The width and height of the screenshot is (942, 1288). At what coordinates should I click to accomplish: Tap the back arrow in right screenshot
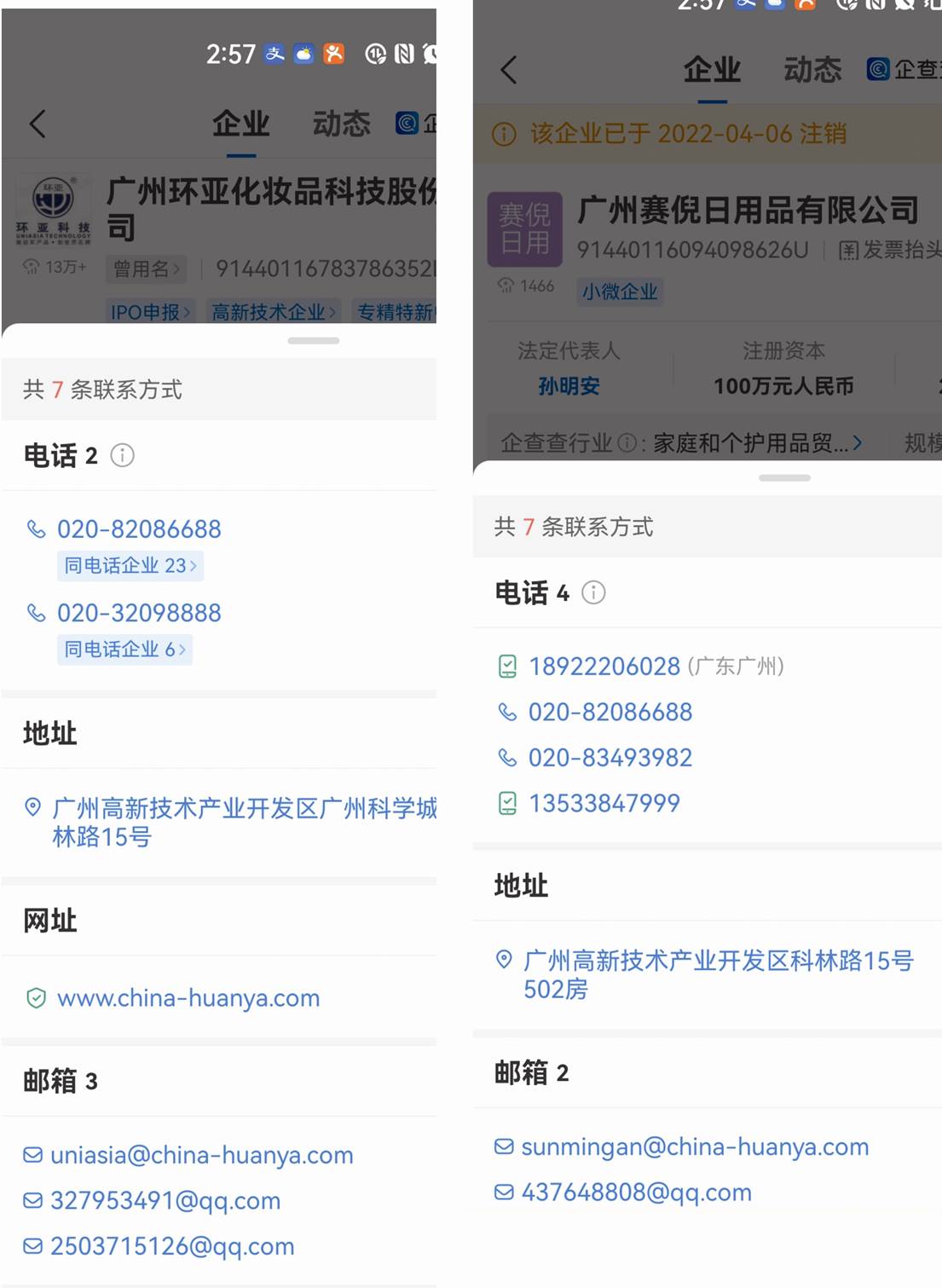tap(509, 70)
